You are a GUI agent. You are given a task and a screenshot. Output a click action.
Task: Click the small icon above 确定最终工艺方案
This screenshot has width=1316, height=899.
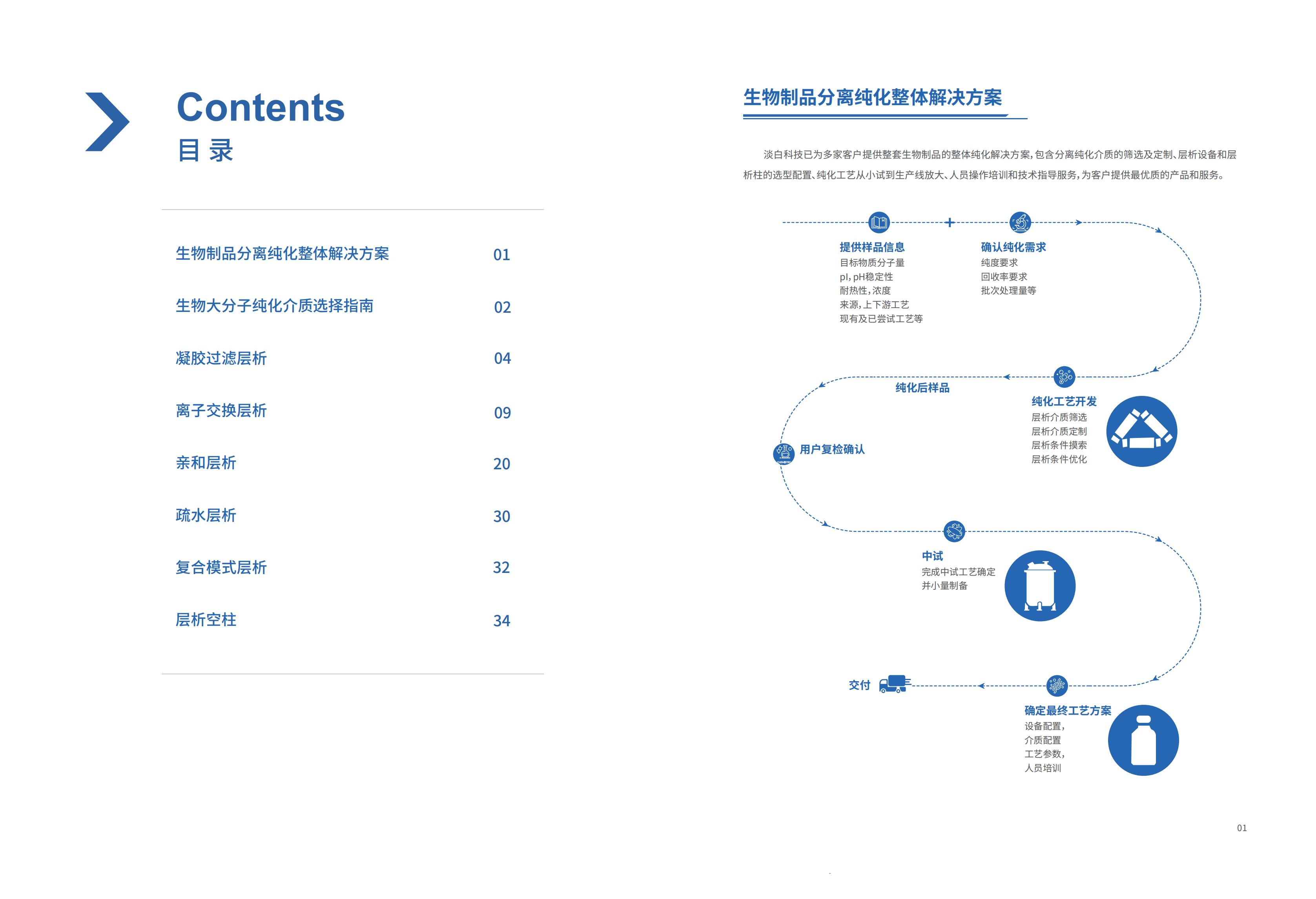[x=1057, y=686]
